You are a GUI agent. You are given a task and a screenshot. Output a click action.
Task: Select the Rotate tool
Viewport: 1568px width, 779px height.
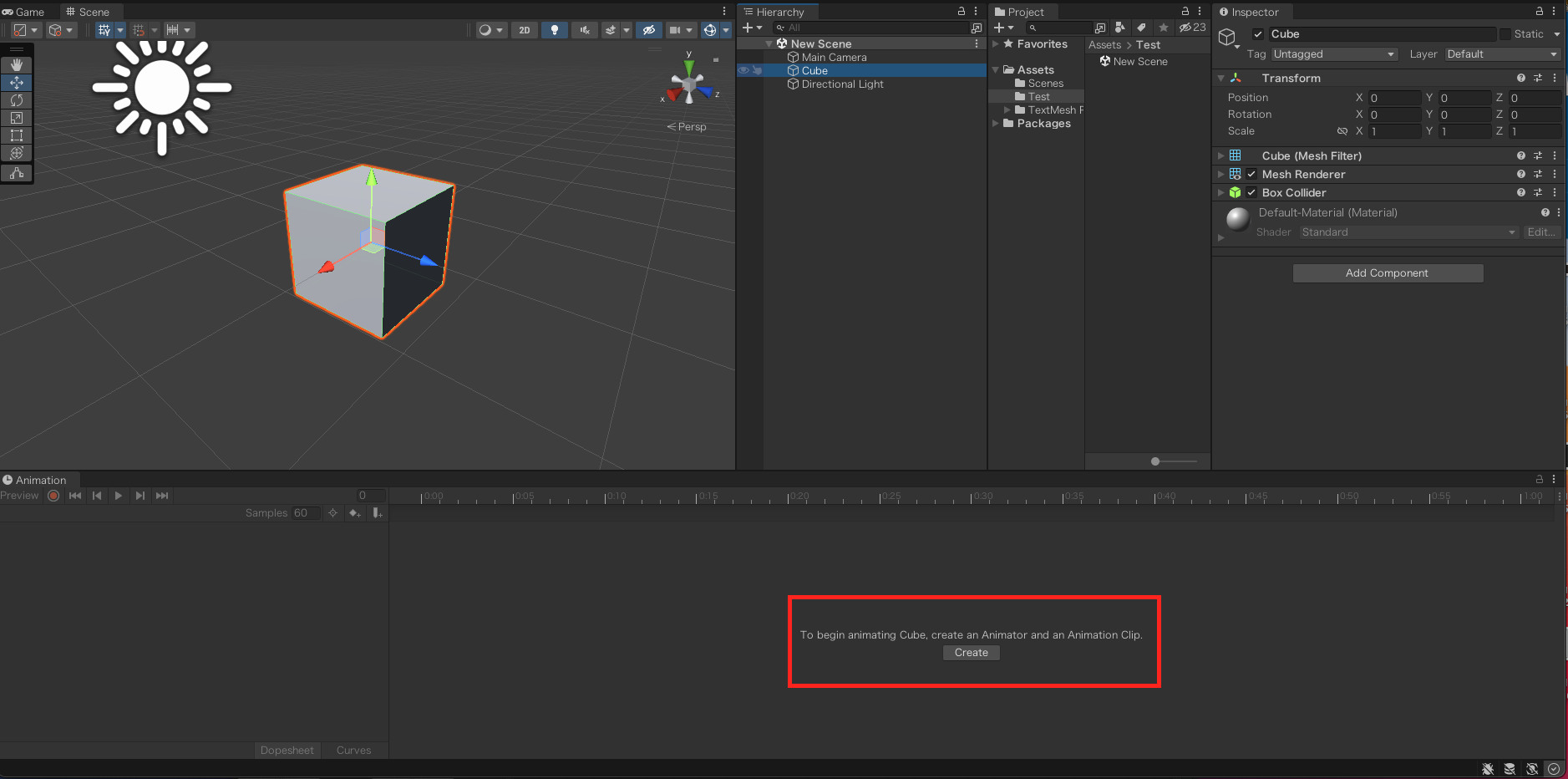coord(17,100)
